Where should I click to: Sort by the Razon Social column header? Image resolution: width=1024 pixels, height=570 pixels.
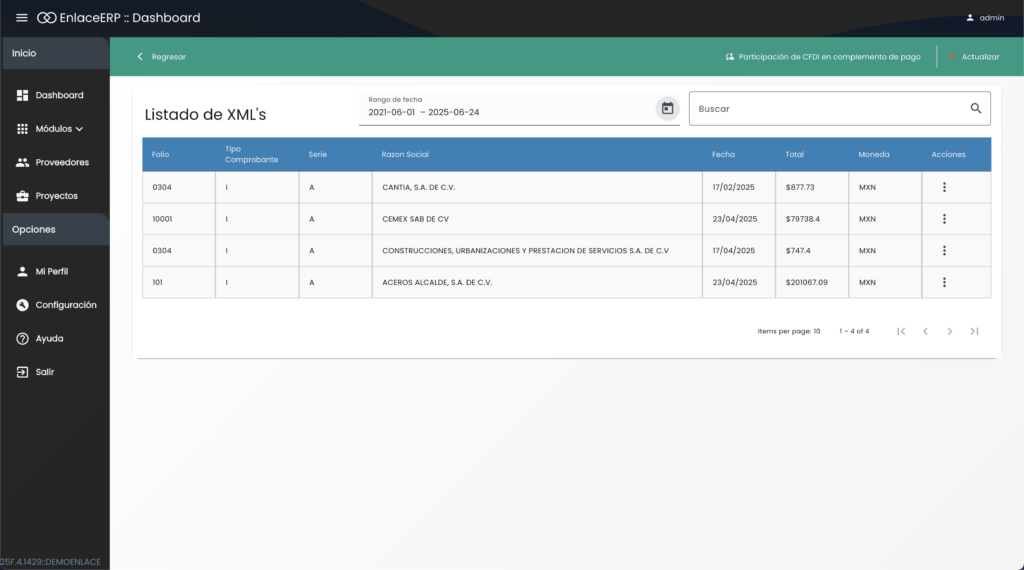pyautogui.click(x=405, y=155)
